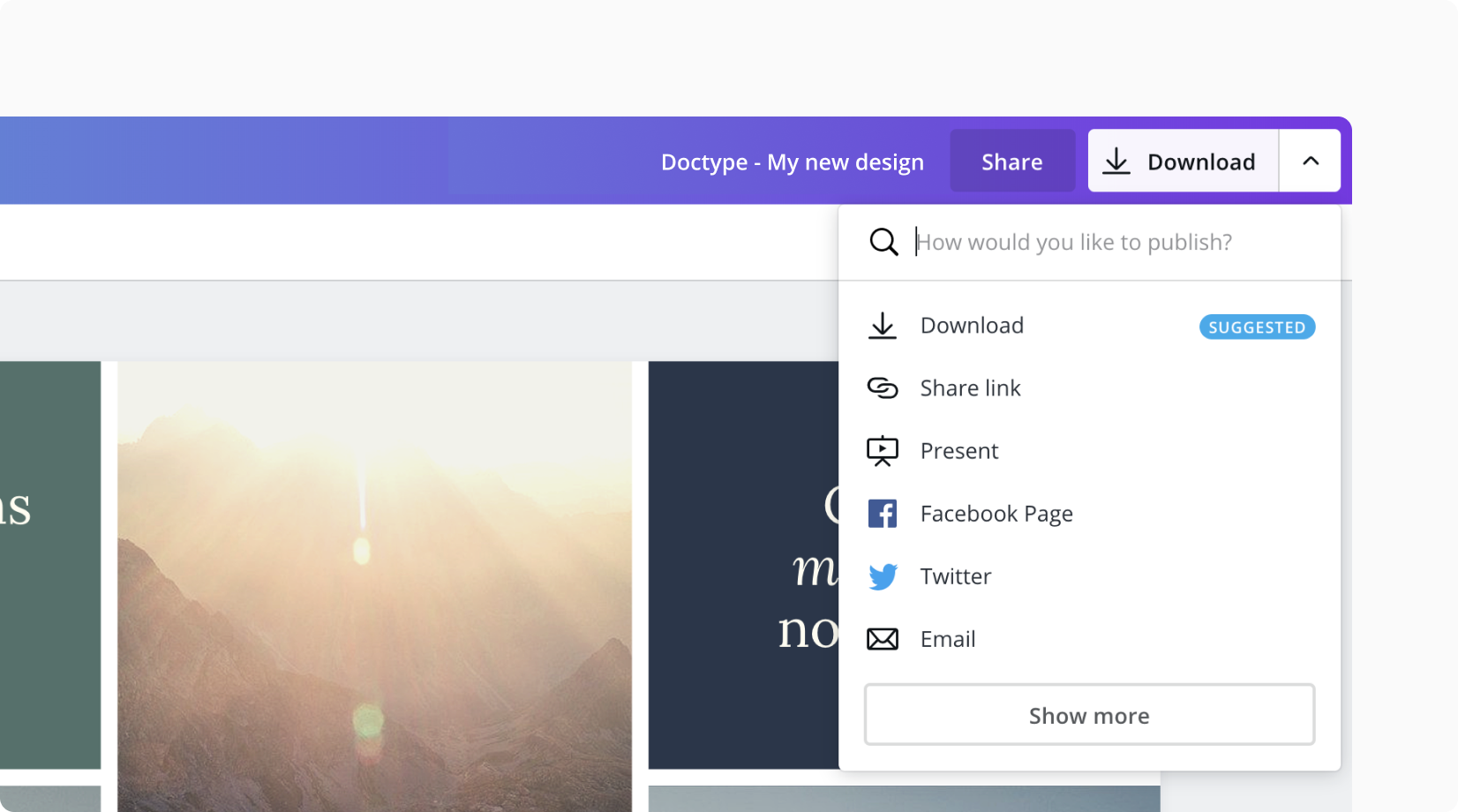
Task: Select the Download menu entry
Action: click(x=972, y=325)
